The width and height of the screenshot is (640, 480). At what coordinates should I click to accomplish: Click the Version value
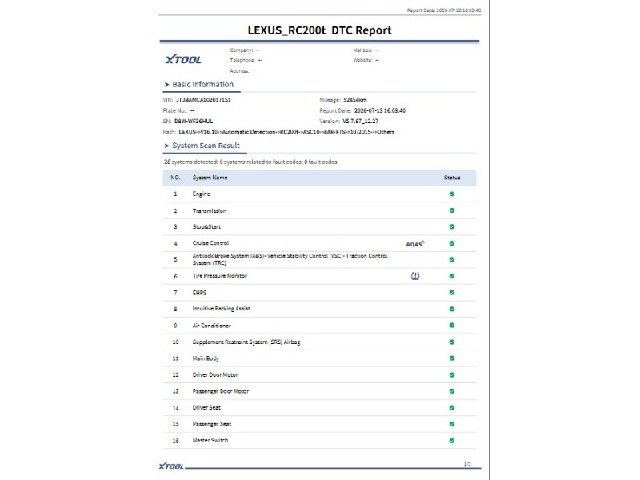(360, 121)
